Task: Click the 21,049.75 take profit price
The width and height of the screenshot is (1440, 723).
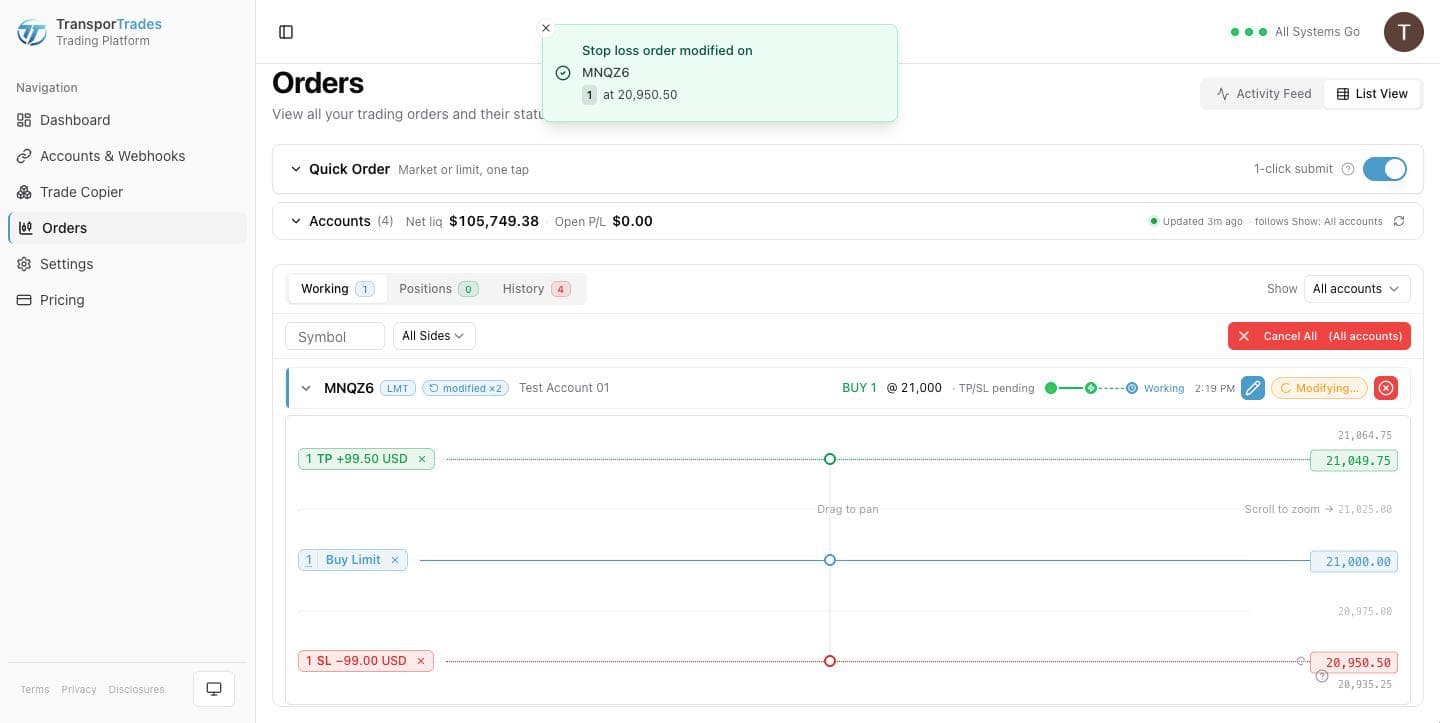Action: (x=1354, y=461)
